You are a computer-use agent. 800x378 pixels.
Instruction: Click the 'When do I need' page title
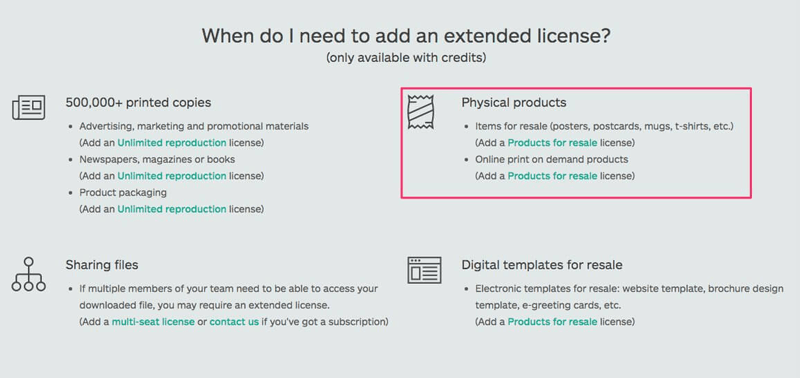click(406, 36)
